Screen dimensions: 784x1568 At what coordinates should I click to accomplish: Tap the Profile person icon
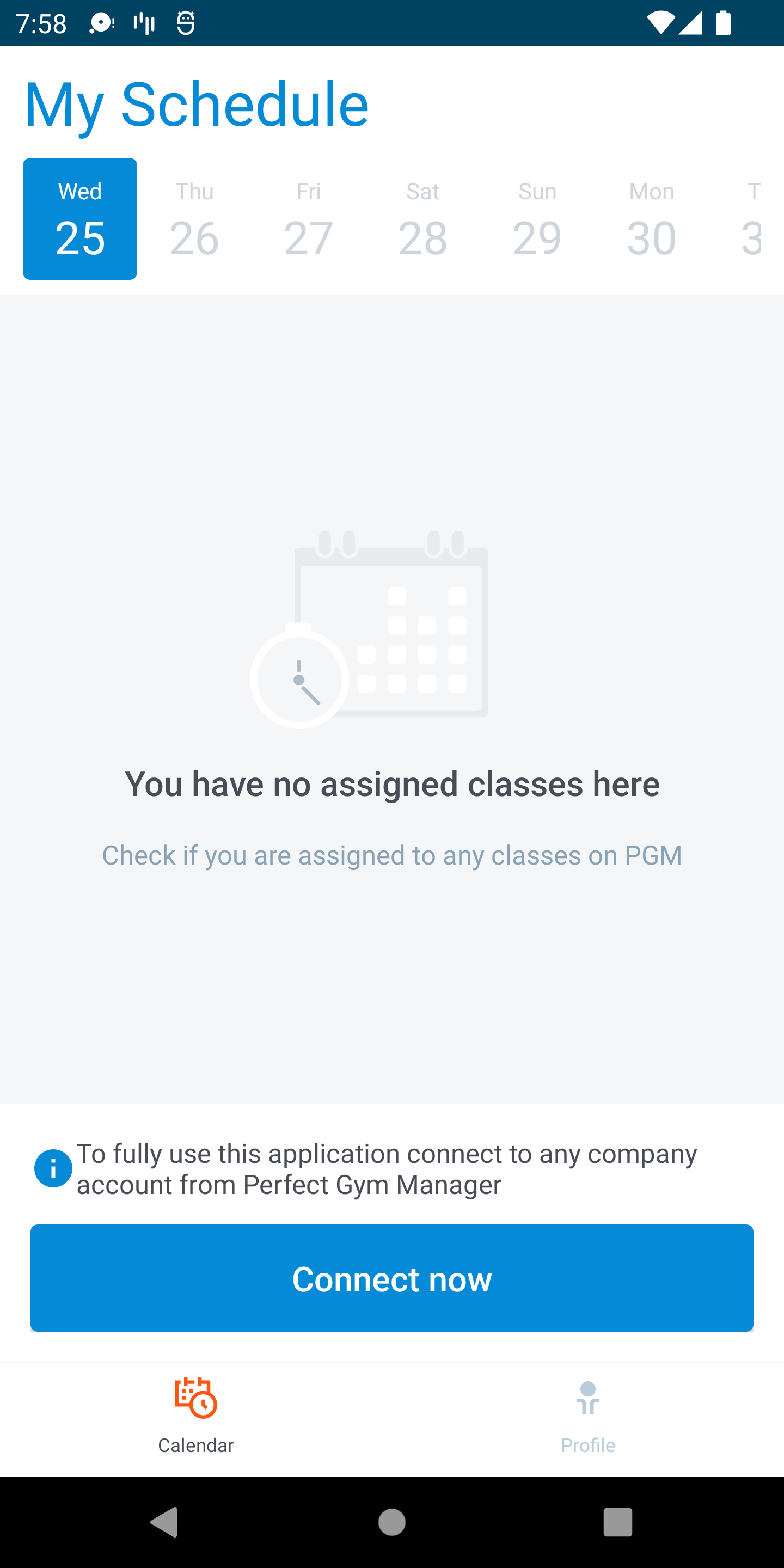[x=587, y=1398]
